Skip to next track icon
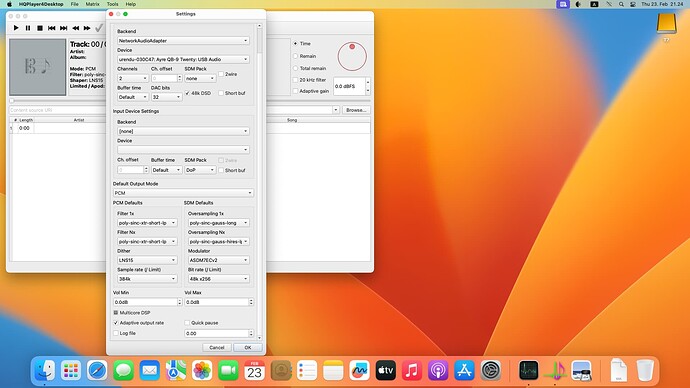 pyautogui.click(x=63, y=28)
